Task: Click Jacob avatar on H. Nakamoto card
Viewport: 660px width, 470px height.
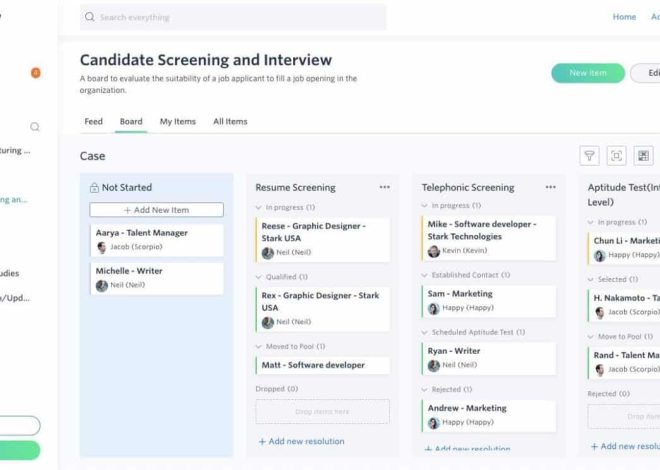Action: click(x=599, y=313)
